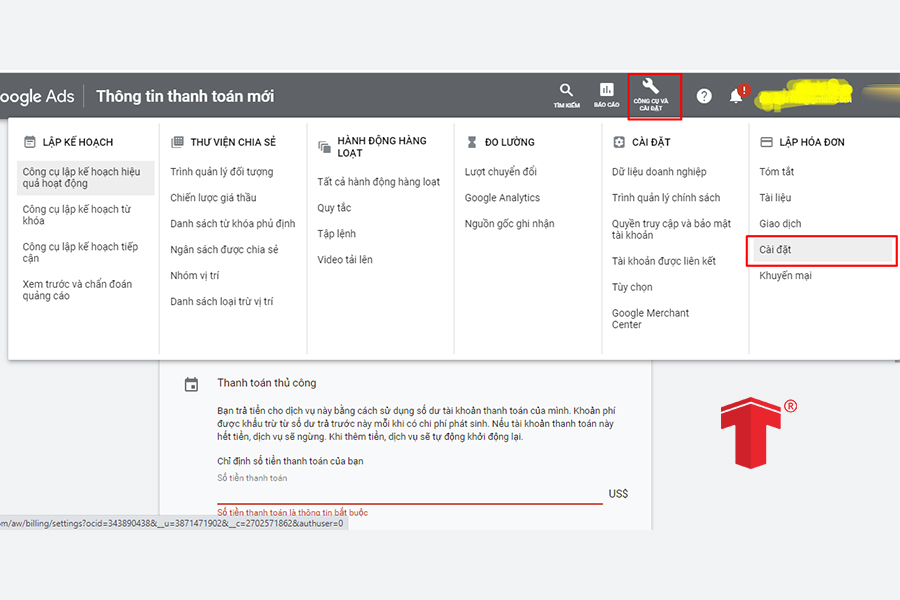Open Trình quản lý đối tượng
The image size is (900, 600).
(222, 172)
